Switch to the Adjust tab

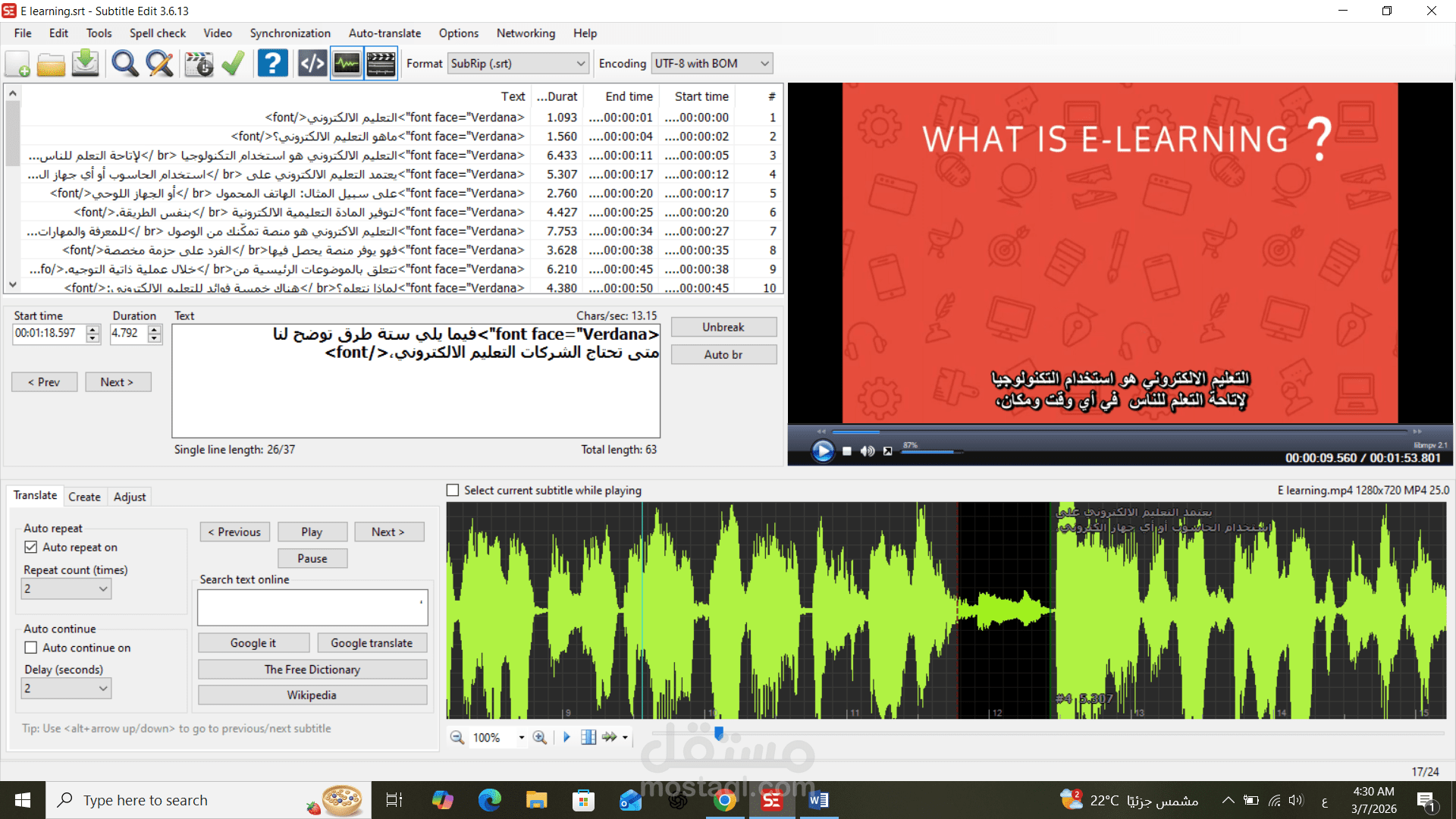coord(130,497)
